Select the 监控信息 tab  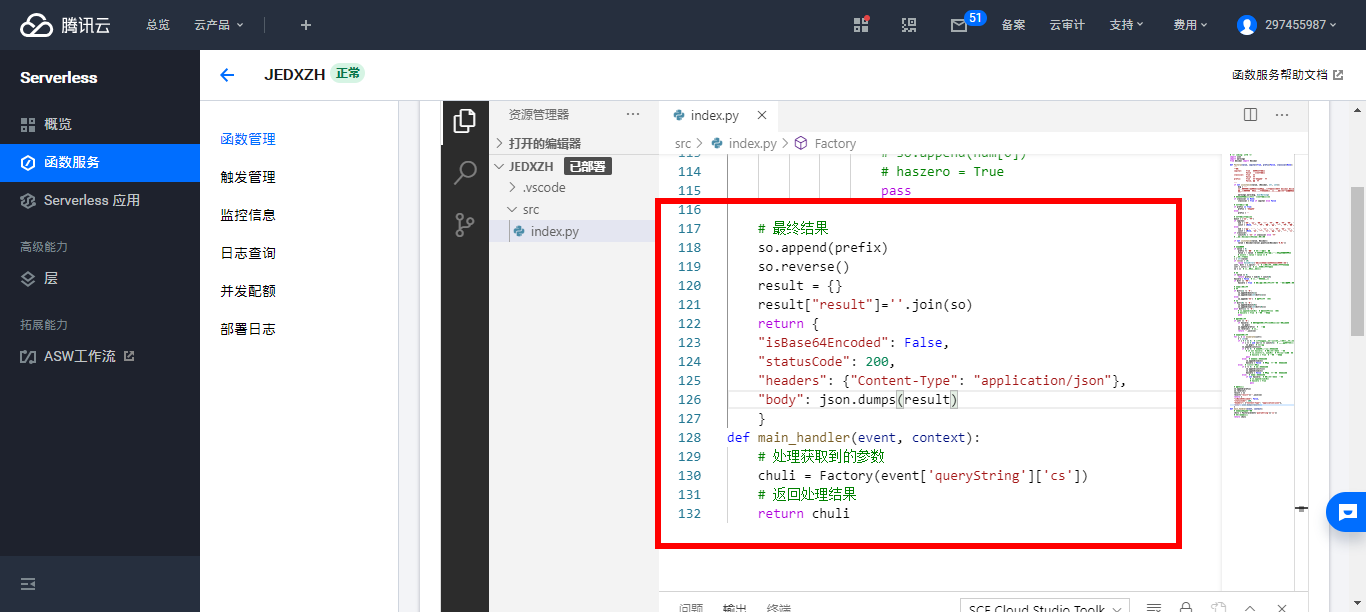tap(248, 215)
